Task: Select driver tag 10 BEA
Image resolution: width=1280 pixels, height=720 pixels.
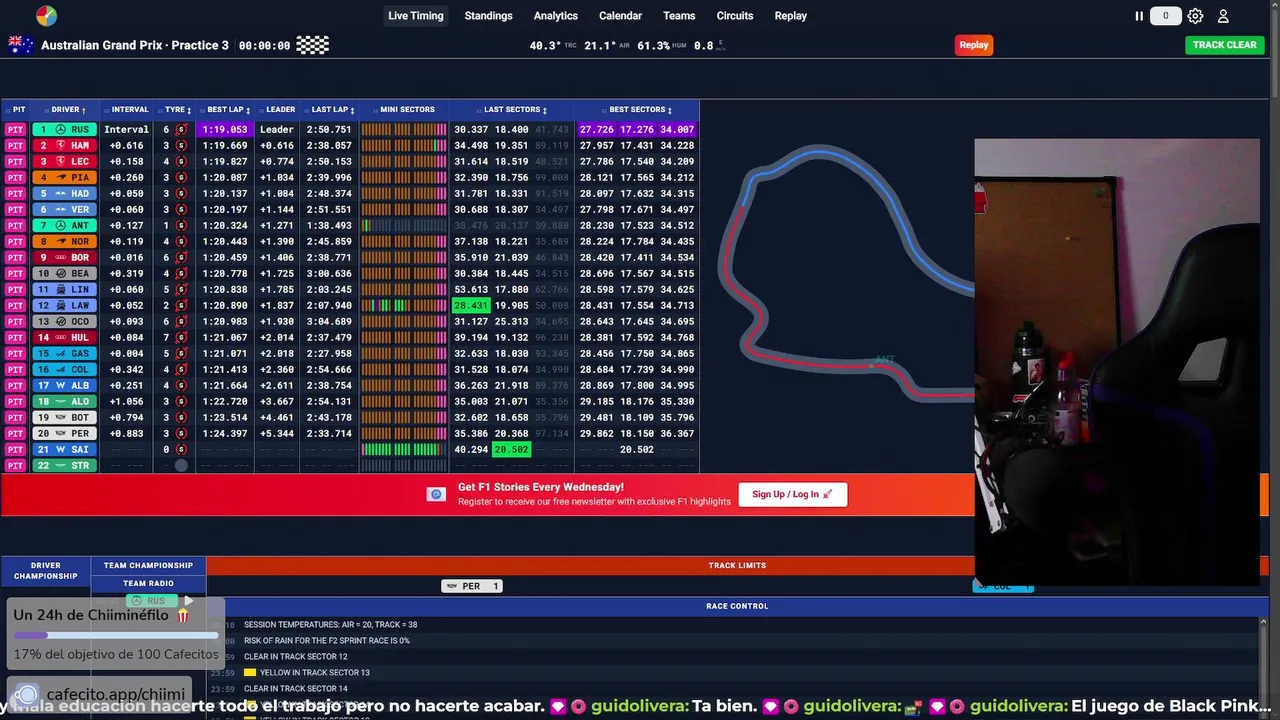Action: (65, 274)
